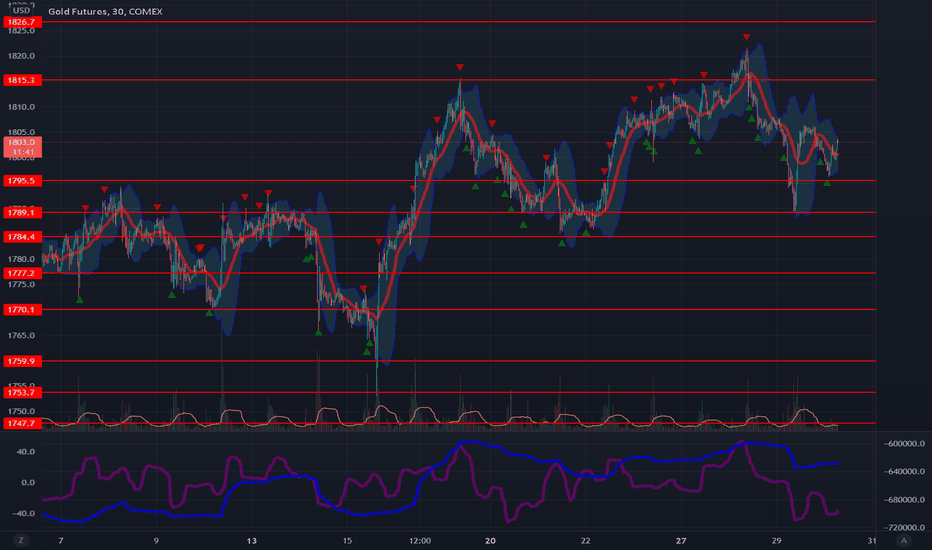Click the -680000.0 right scale value
Screen dimensions: 932x550
tap(904, 499)
